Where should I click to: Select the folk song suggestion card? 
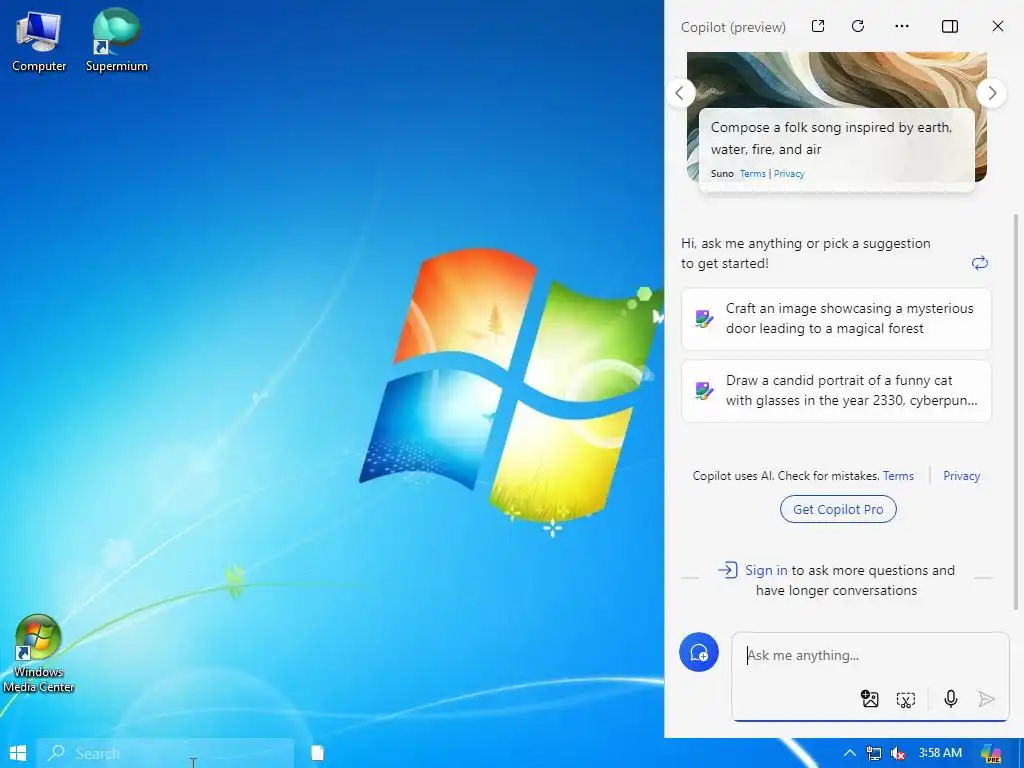(837, 150)
